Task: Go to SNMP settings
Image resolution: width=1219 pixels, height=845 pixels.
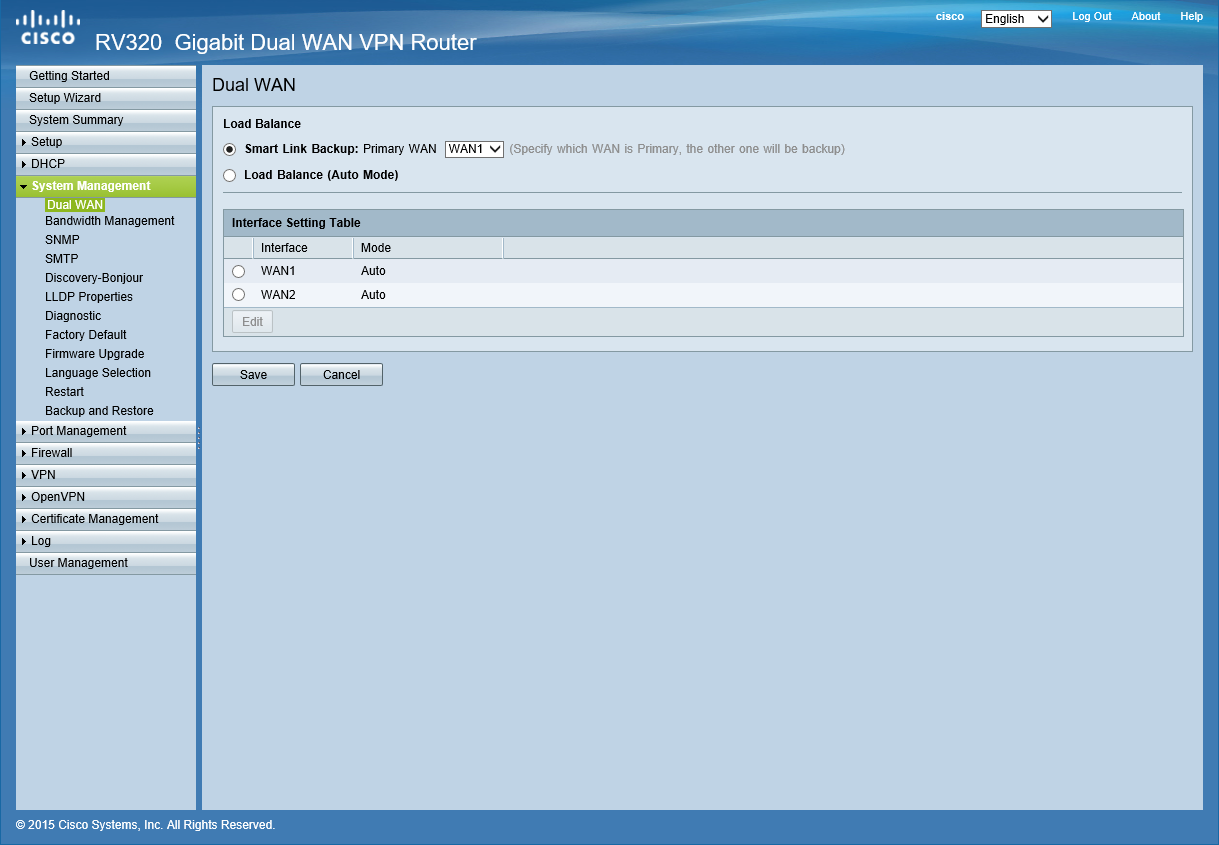Action: click(x=62, y=240)
